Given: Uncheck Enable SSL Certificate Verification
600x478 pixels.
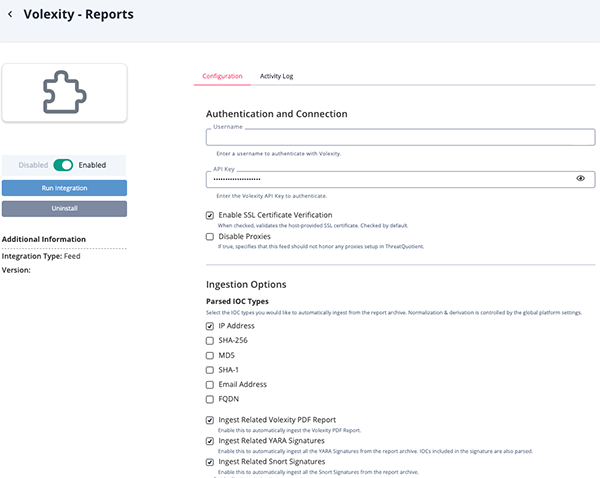Looking at the screenshot, I should click(210, 215).
